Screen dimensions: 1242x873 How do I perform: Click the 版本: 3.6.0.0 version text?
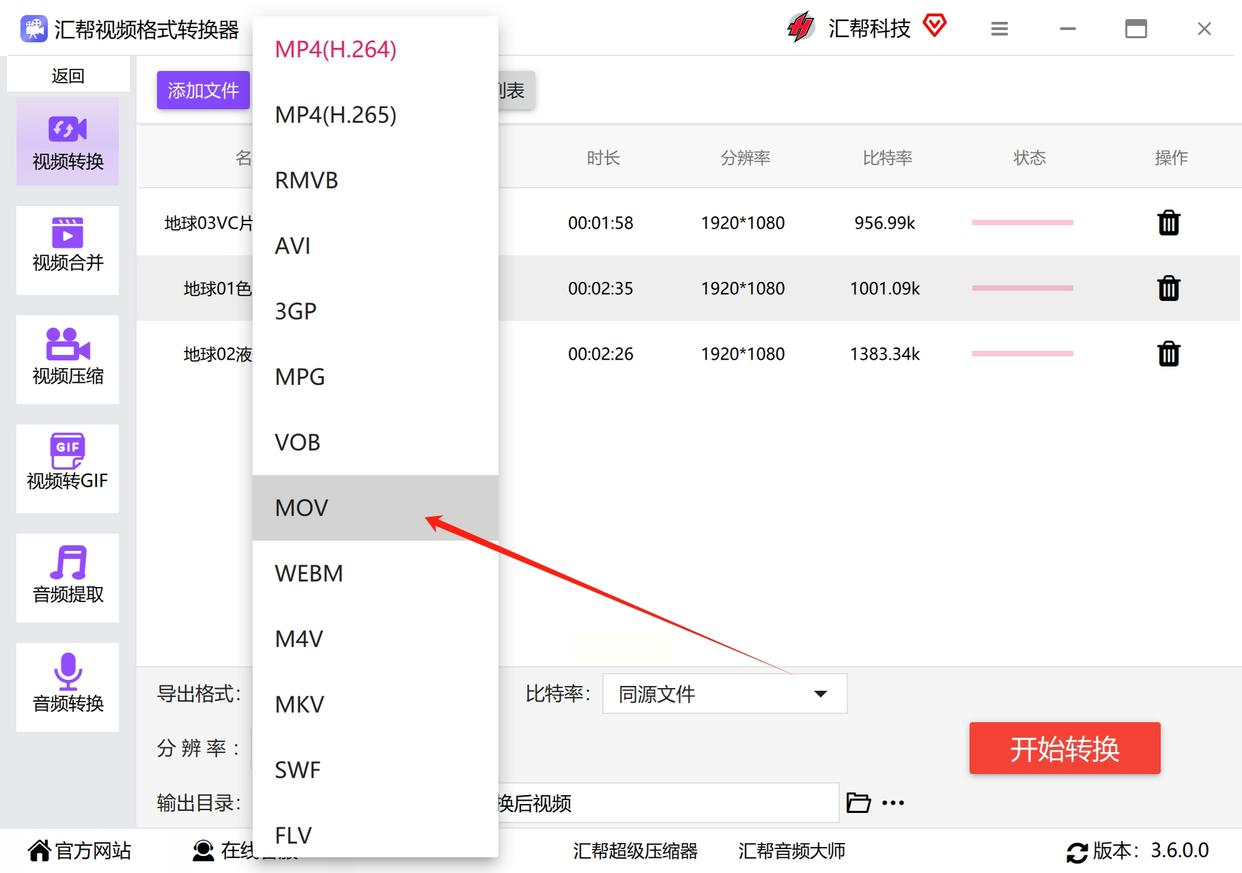[1151, 851]
